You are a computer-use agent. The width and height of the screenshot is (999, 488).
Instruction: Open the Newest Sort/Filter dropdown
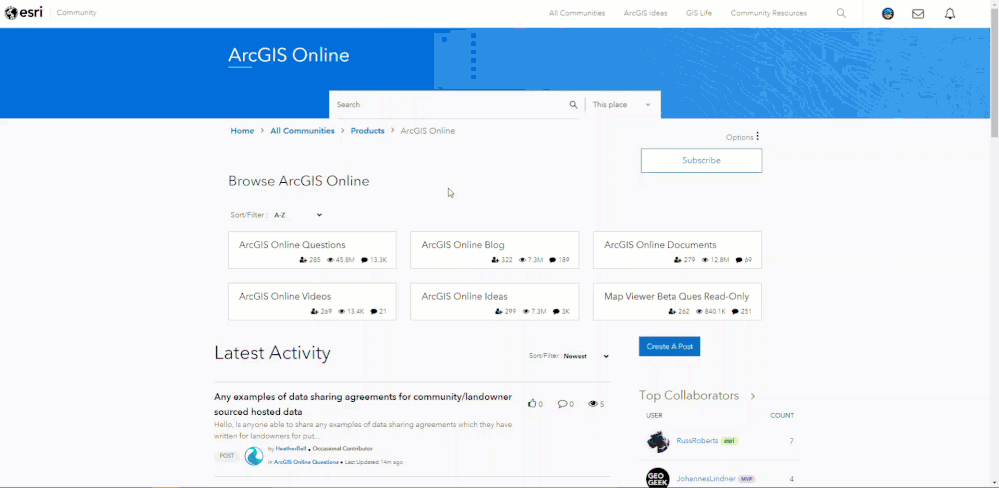(586, 356)
